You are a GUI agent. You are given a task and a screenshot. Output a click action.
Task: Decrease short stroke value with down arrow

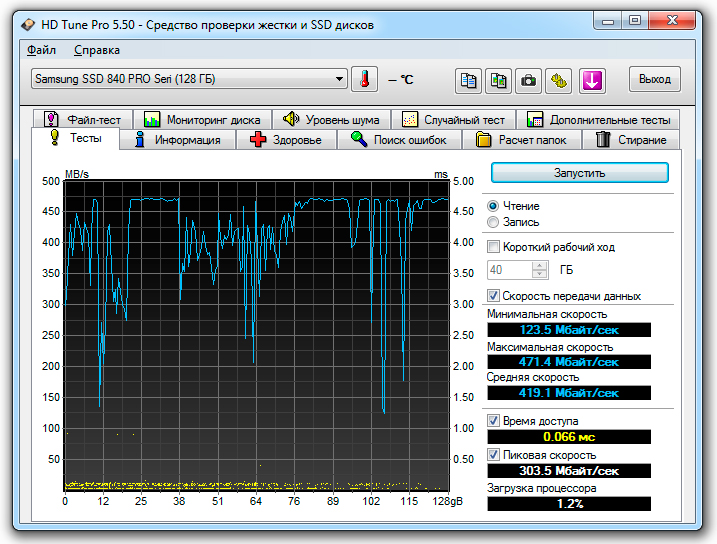pos(540,274)
